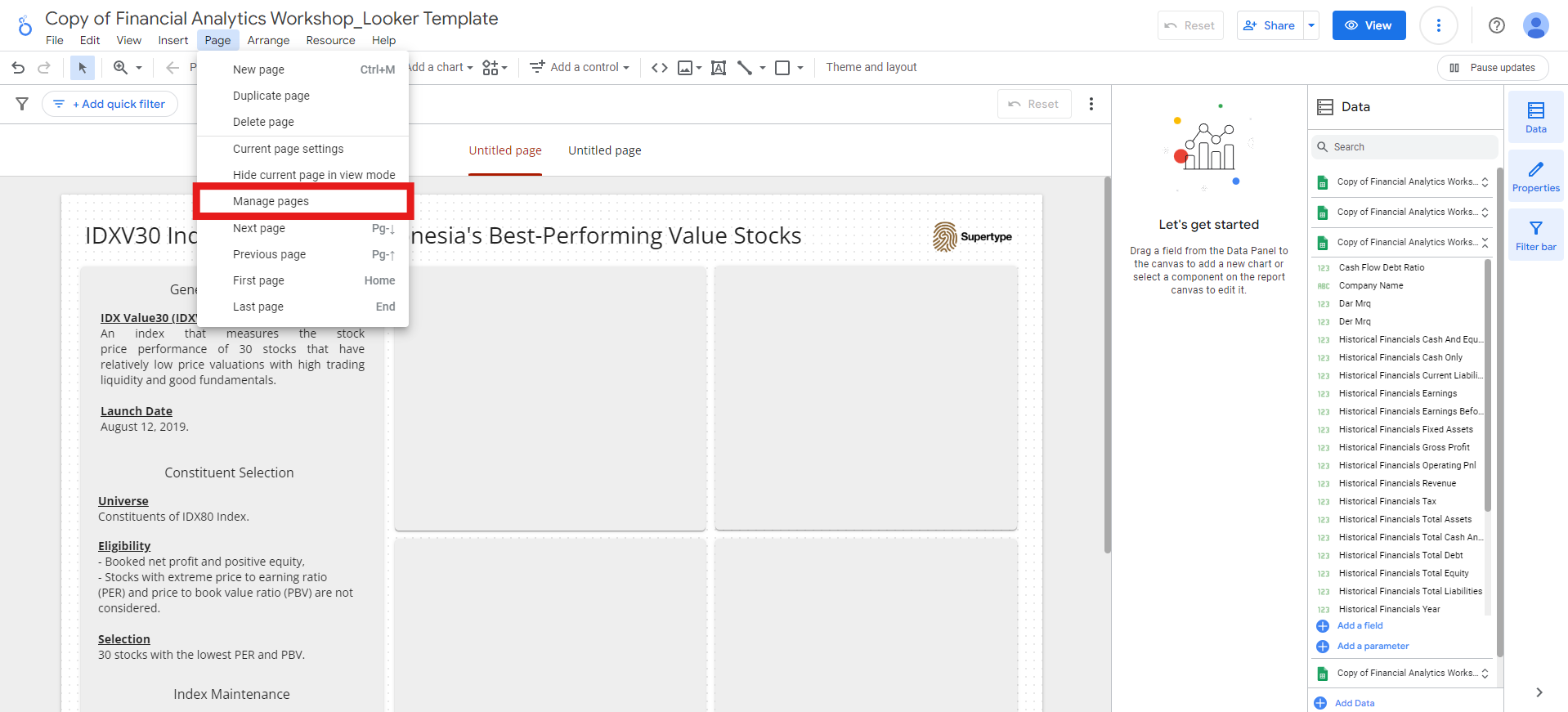This screenshot has width=1568, height=712.
Task: Click the URL embed code icon
Action: coord(660,68)
